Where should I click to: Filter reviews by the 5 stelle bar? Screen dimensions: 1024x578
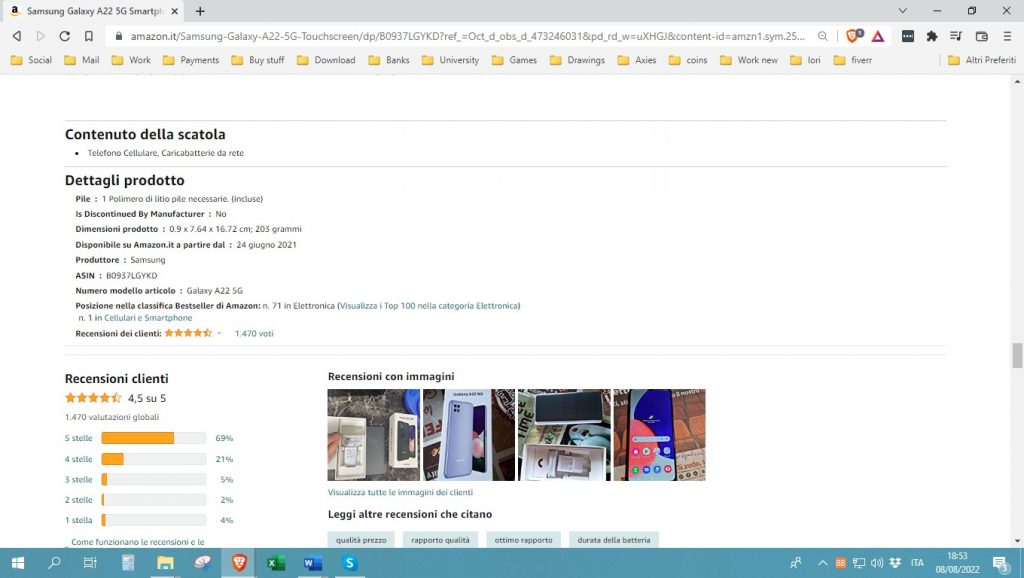tap(153, 438)
